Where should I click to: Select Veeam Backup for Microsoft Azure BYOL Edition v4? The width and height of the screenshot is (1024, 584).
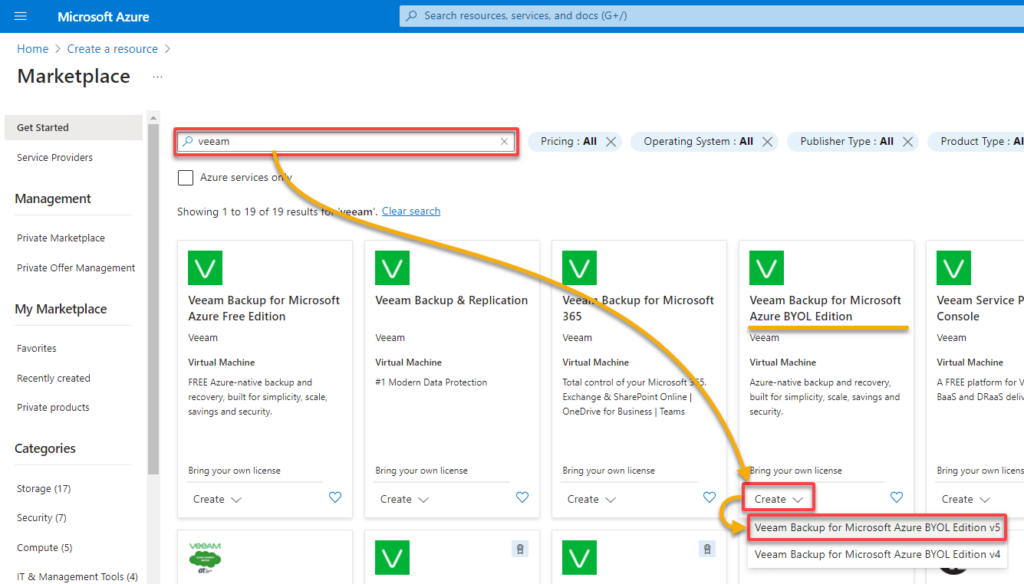tap(876, 554)
